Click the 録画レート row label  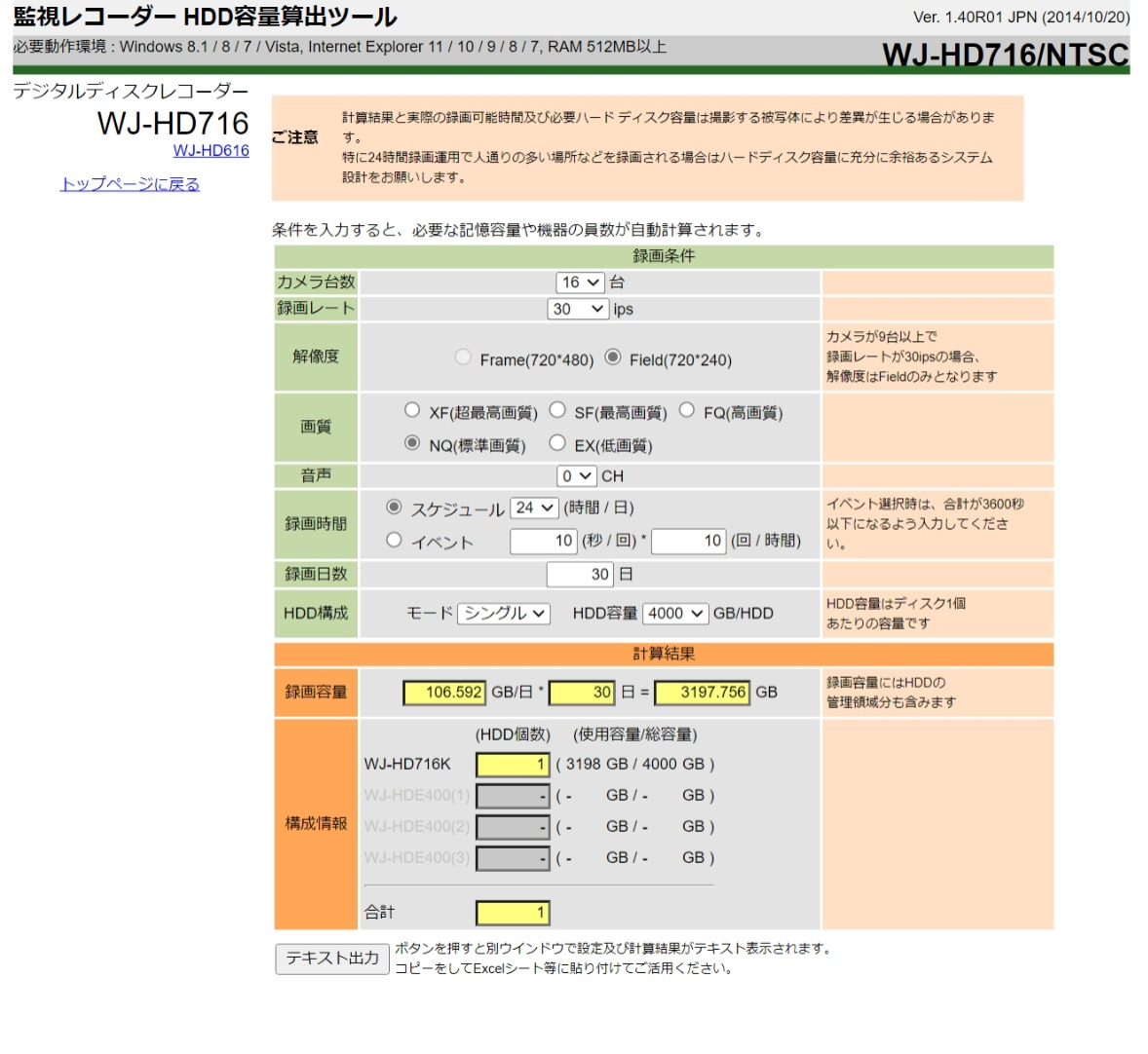tap(316, 309)
